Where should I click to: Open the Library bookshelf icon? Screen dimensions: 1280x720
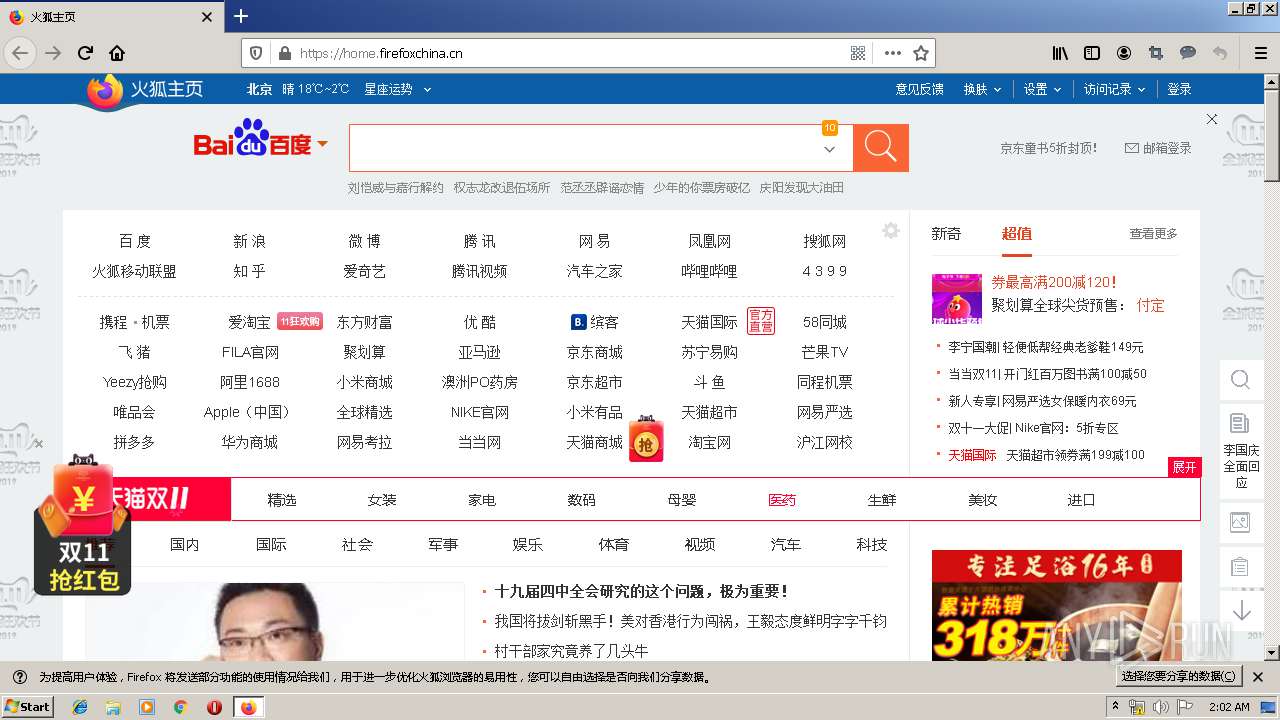[1060, 53]
